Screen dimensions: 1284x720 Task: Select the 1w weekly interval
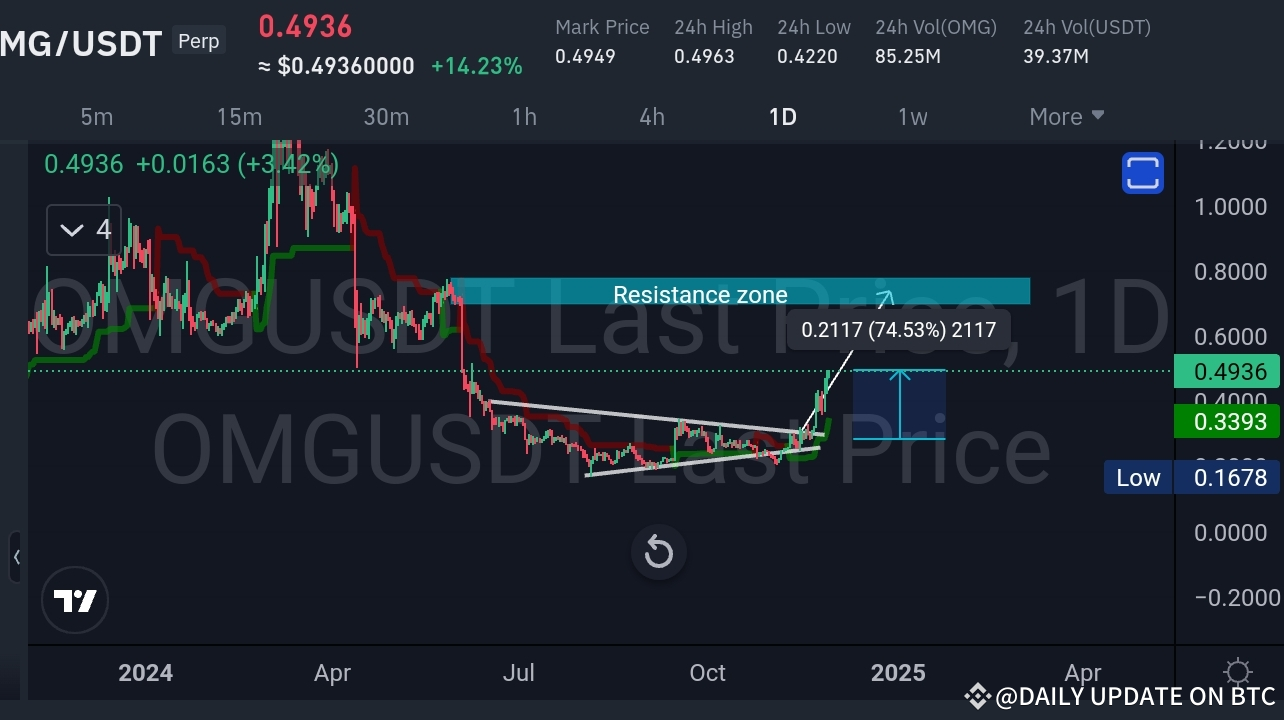912,116
